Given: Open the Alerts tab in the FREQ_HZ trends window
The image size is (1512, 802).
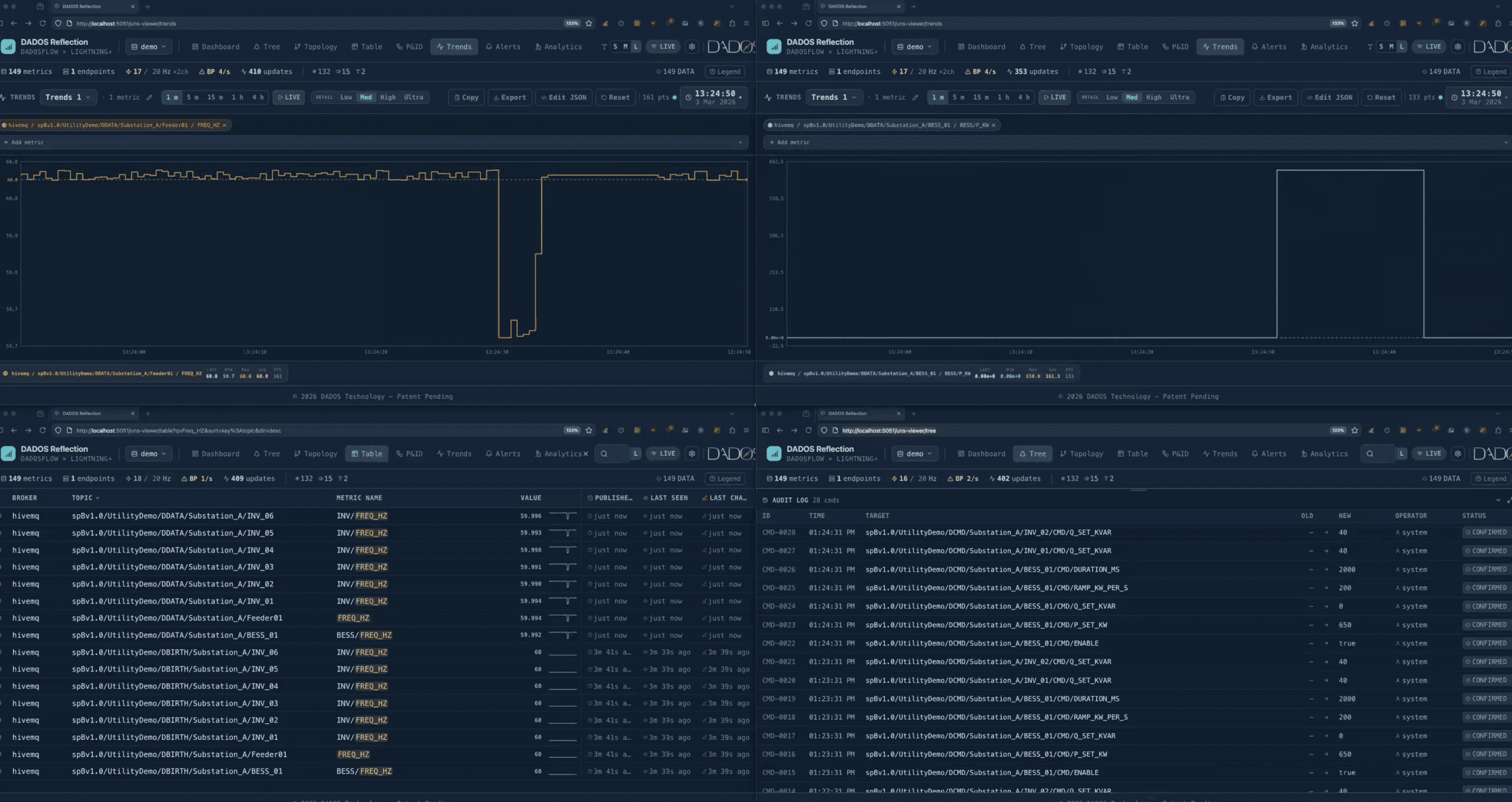Looking at the screenshot, I should tap(503, 47).
